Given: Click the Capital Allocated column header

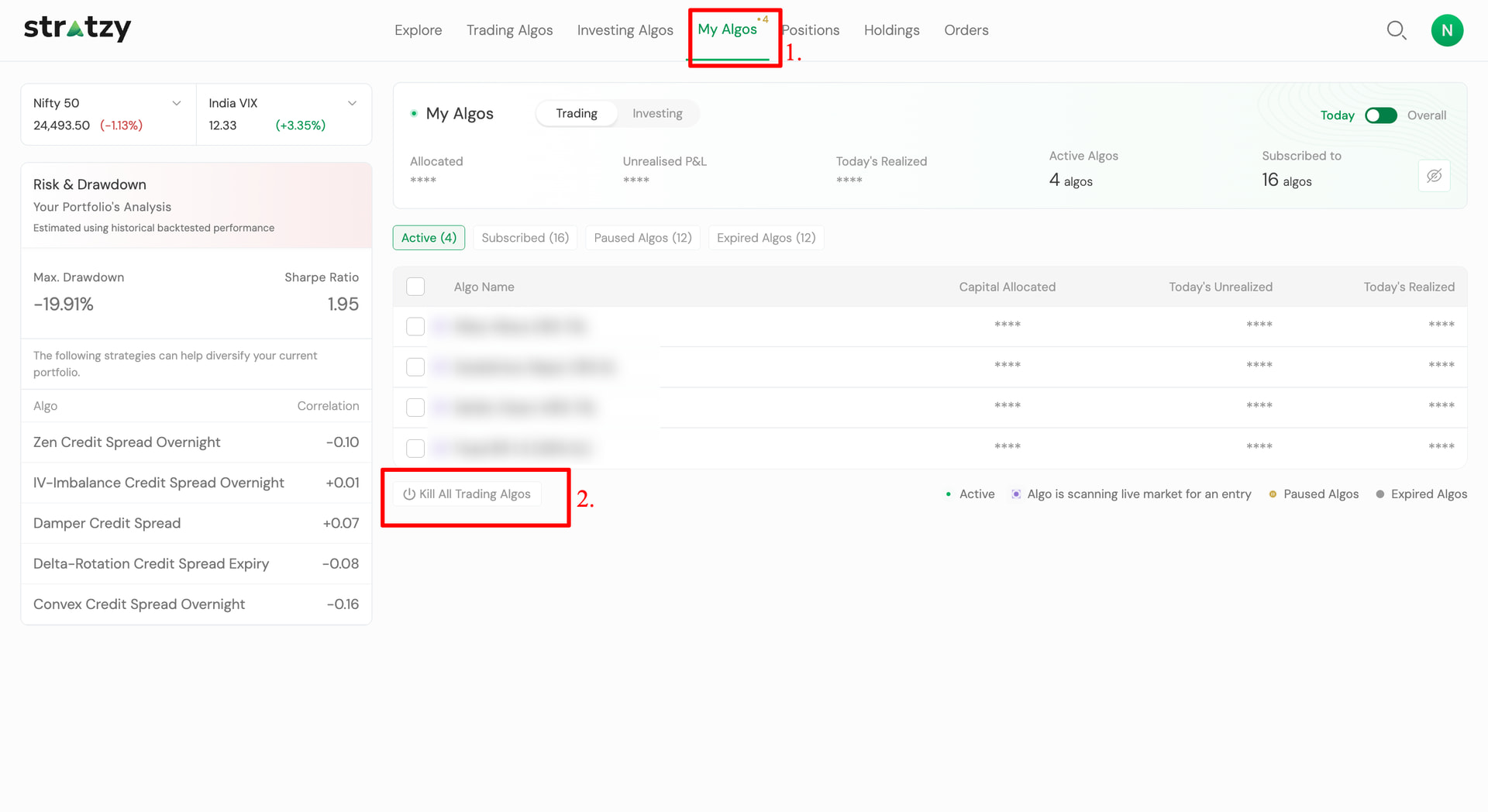Looking at the screenshot, I should [x=1007, y=287].
